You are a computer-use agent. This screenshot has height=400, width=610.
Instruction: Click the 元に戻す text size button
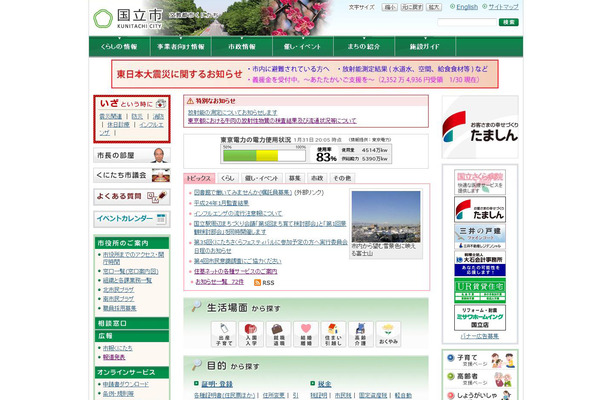(x=412, y=7)
